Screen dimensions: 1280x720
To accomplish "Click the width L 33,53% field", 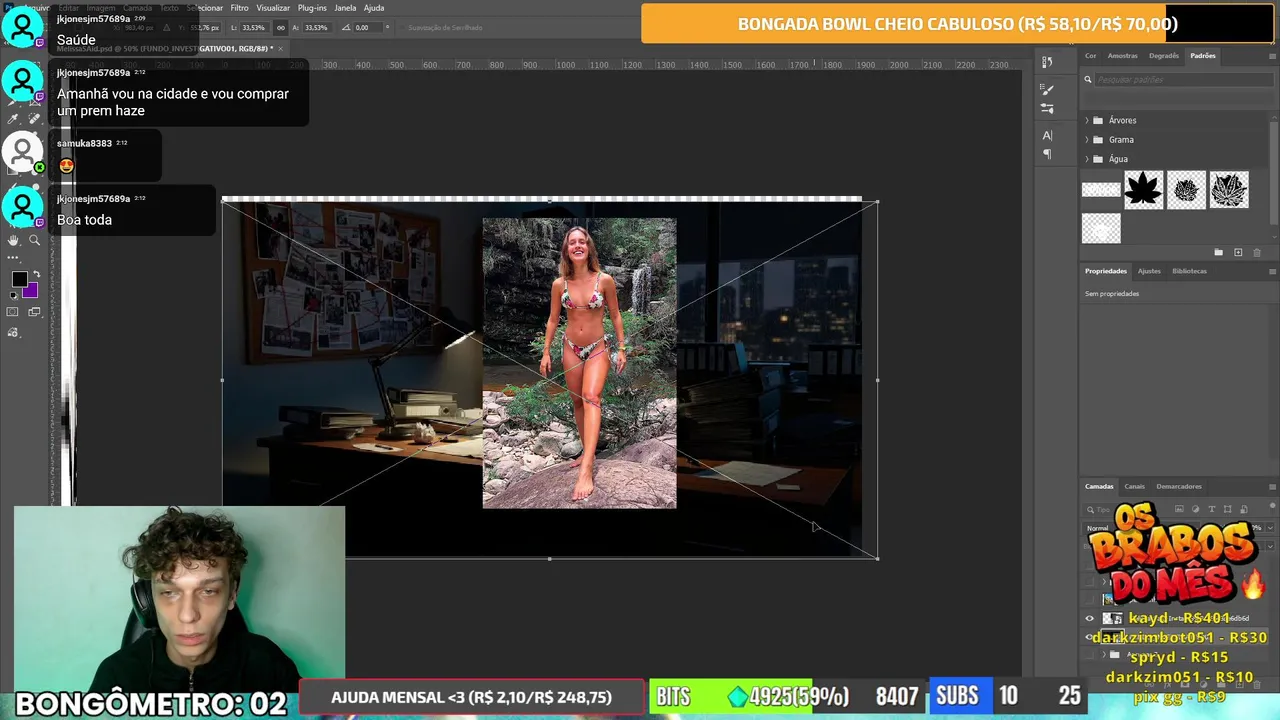I will (254, 28).
